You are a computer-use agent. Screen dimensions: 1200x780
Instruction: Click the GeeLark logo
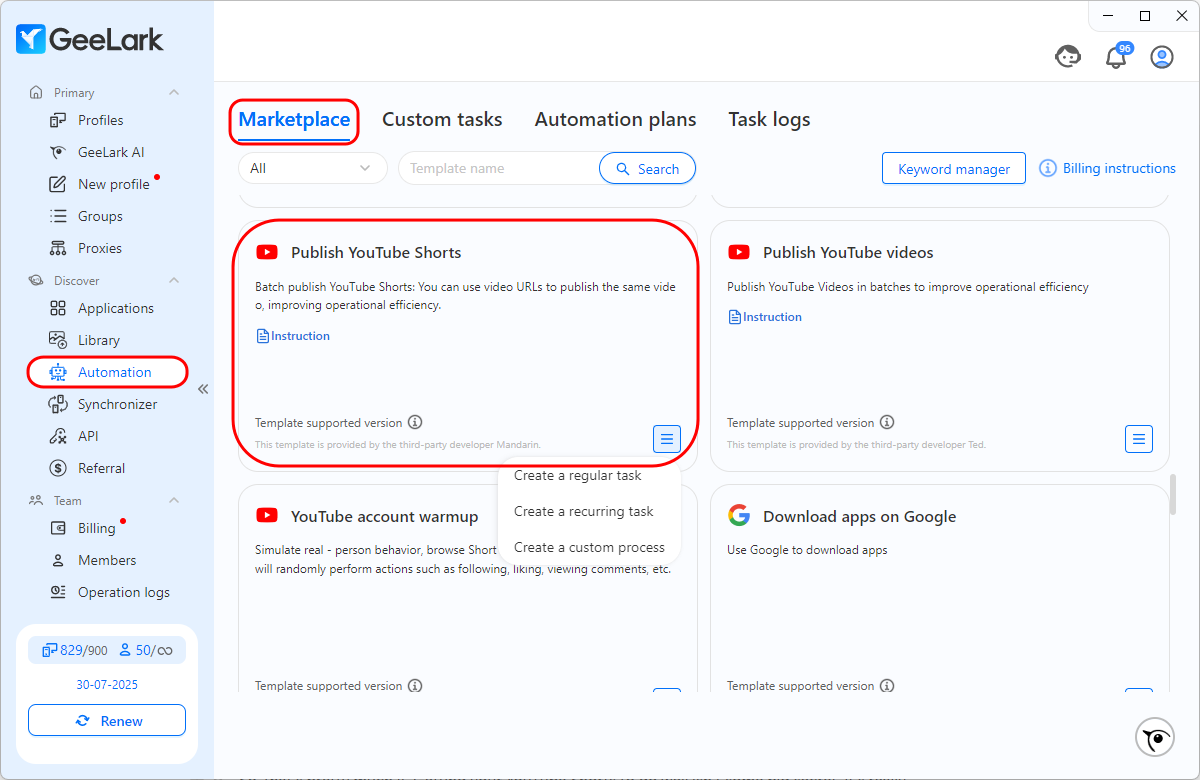tap(90, 40)
